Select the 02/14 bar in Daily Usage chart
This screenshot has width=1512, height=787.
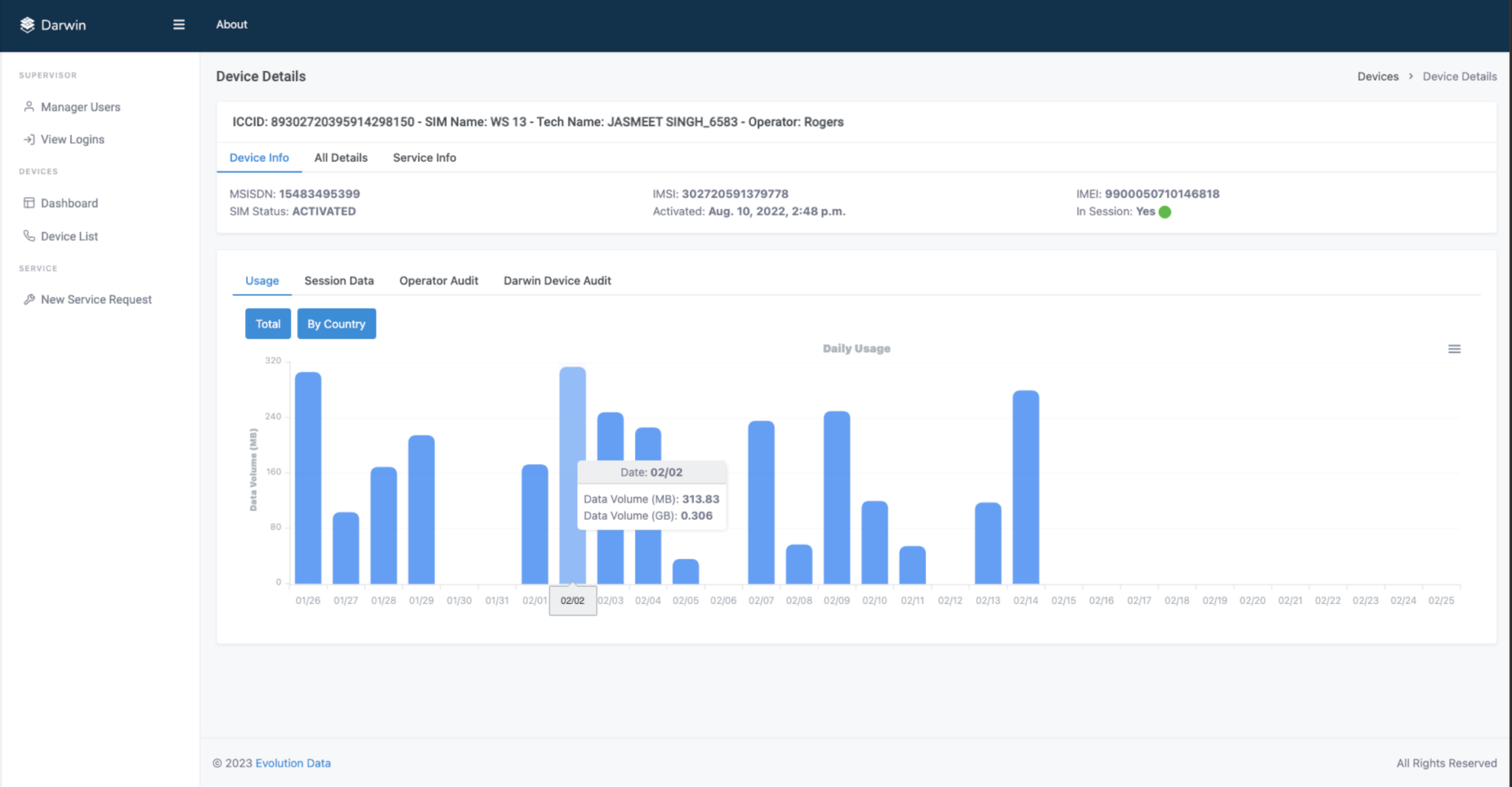pos(1025,487)
